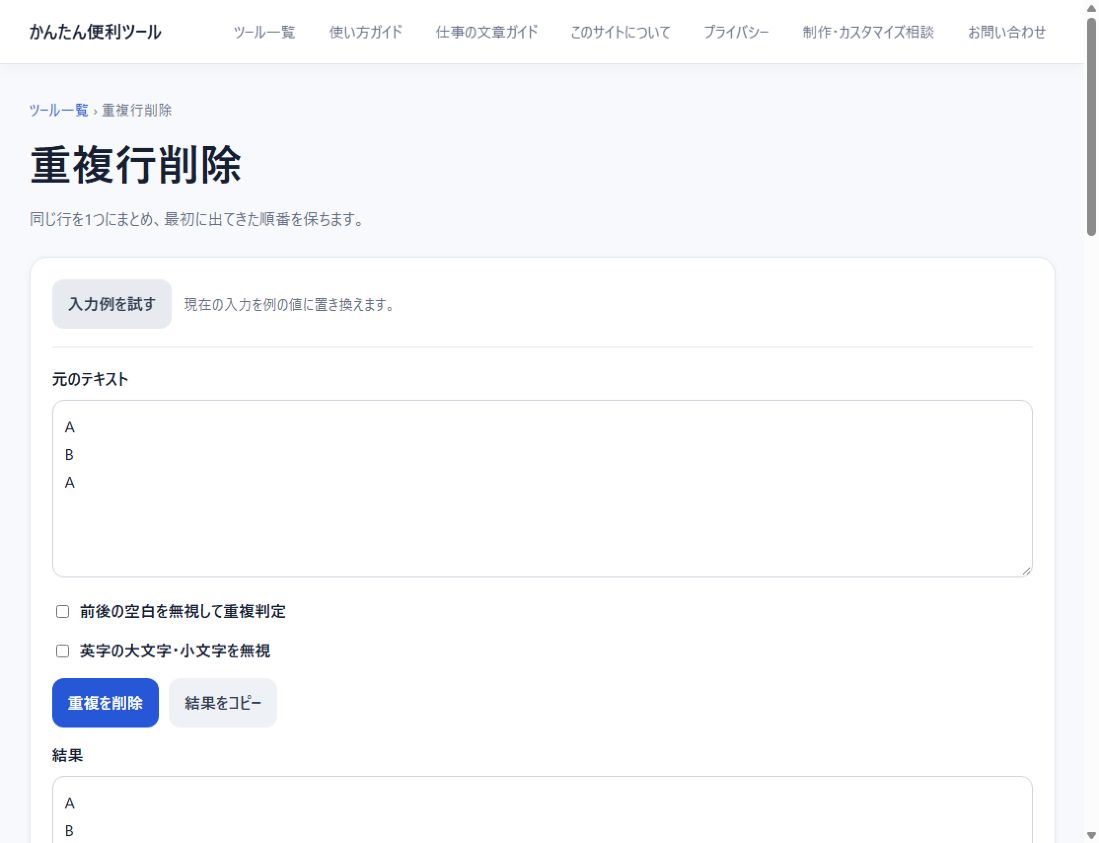Click the scrollbar down arrow
Image resolution: width=1099 pixels, height=843 pixels.
click(x=1091, y=835)
